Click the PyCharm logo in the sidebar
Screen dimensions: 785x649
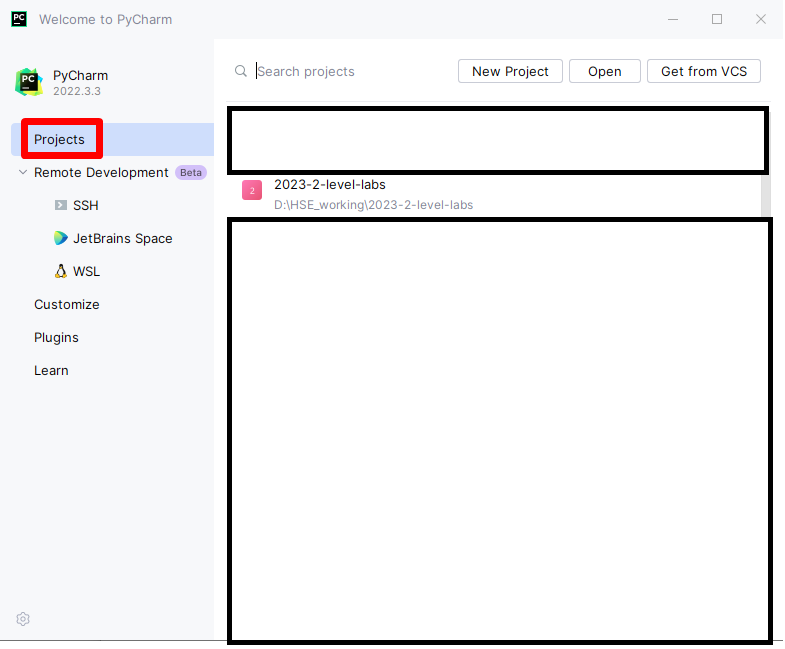(29, 82)
